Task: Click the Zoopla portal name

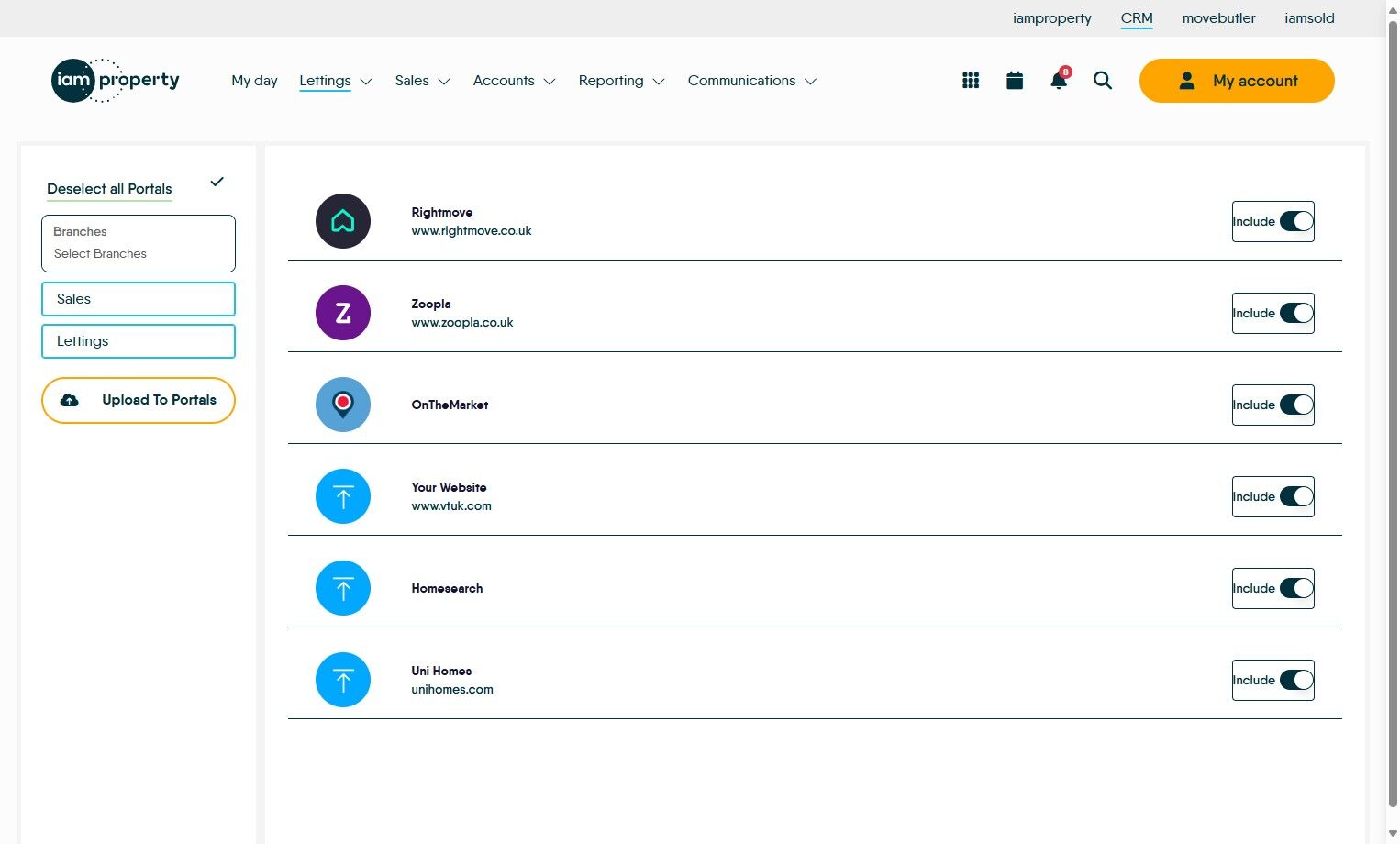Action: [x=431, y=304]
